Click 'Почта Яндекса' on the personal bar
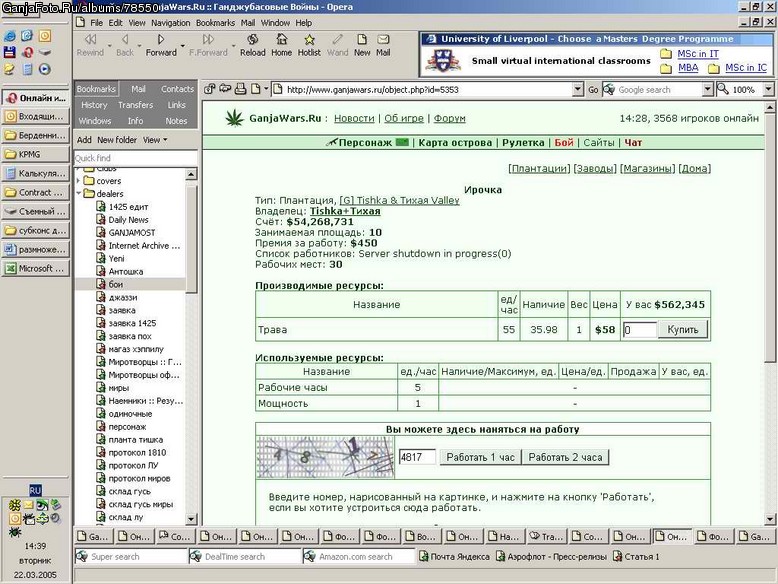The width and height of the screenshot is (778, 584). [x=454, y=557]
